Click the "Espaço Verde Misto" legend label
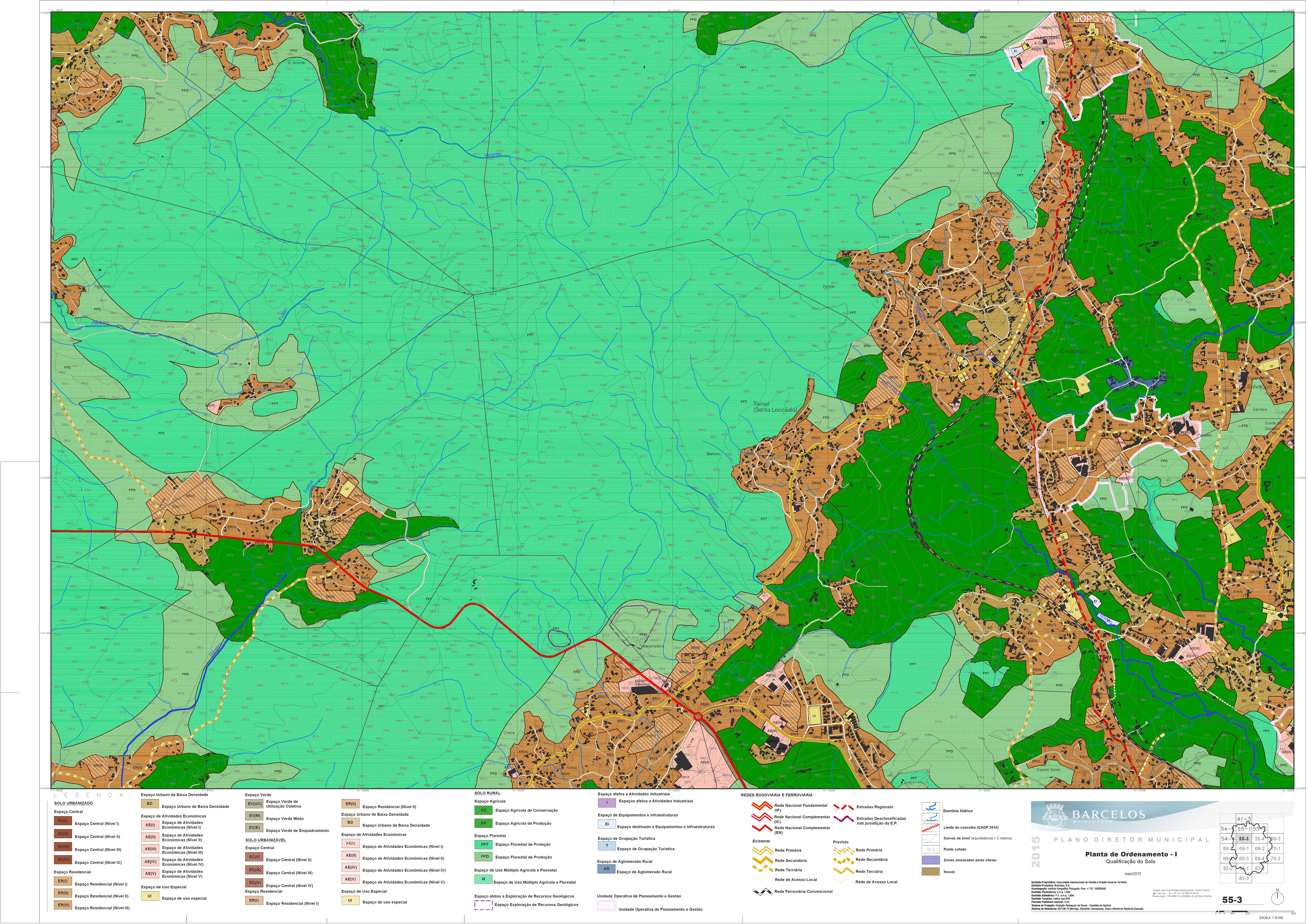 [285, 819]
